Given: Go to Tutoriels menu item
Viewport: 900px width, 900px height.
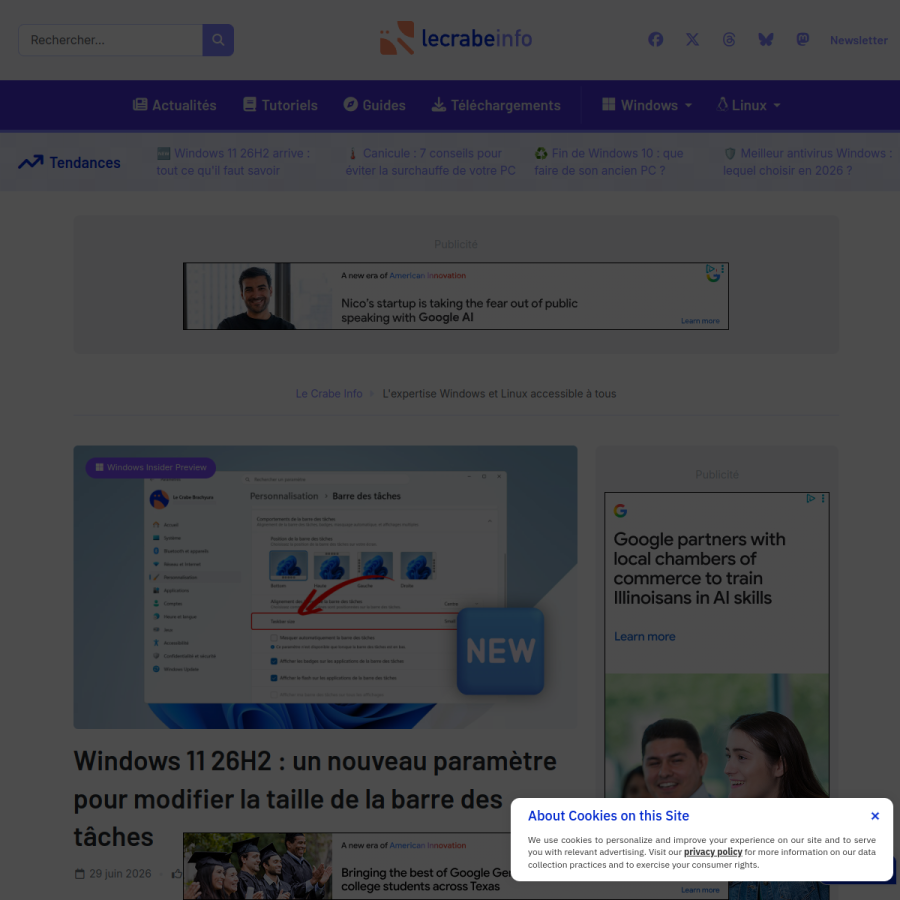Looking at the screenshot, I should tap(280, 105).
